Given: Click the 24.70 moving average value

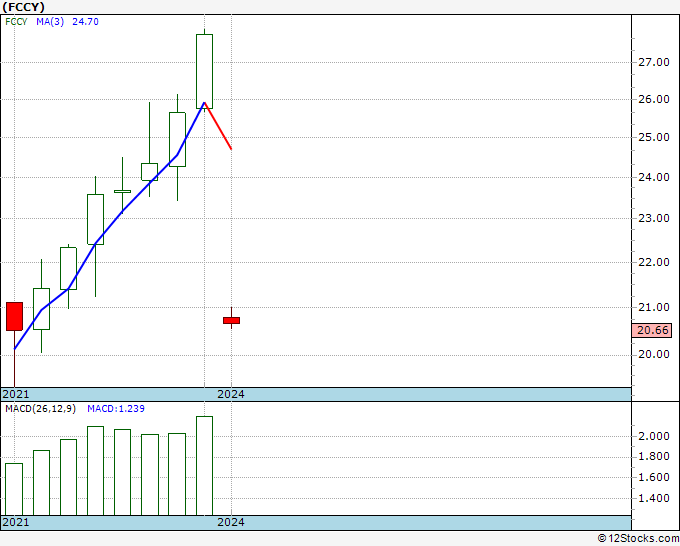Looking at the screenshot, I should tap(85, 22).
